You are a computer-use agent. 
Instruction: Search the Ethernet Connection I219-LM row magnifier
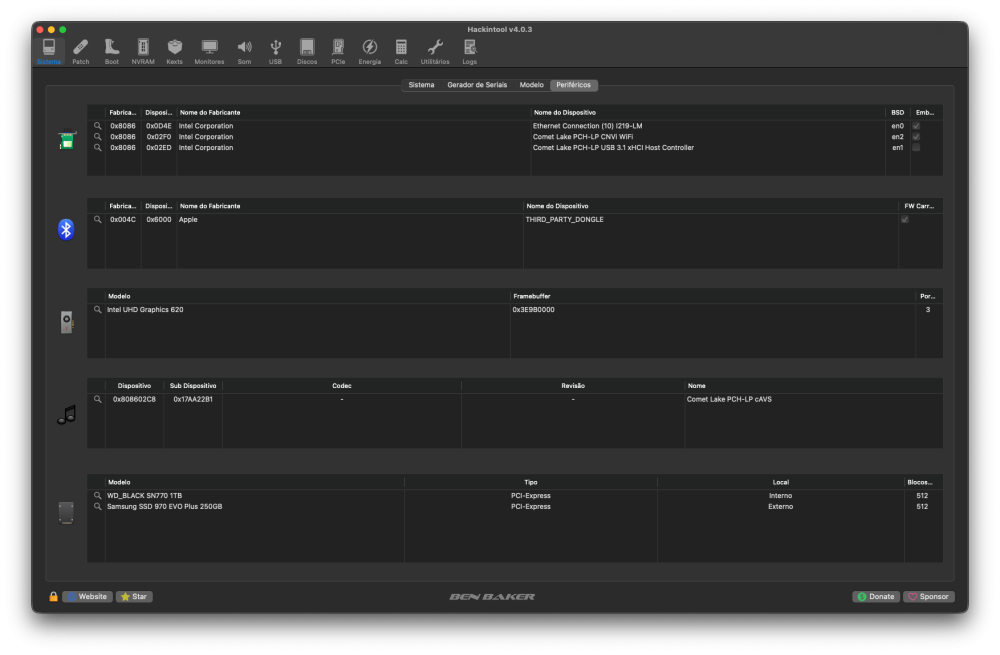tap(98, 126)
